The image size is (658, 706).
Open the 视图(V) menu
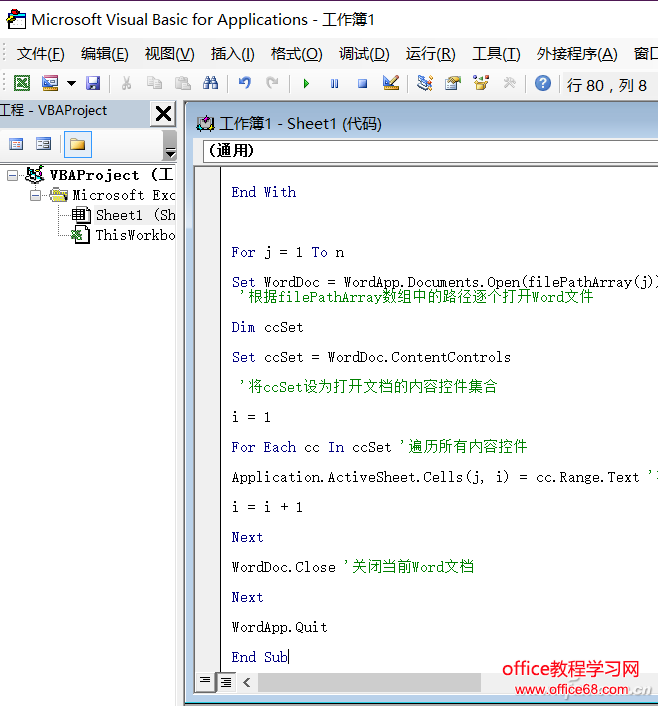[x=169, y=54]
